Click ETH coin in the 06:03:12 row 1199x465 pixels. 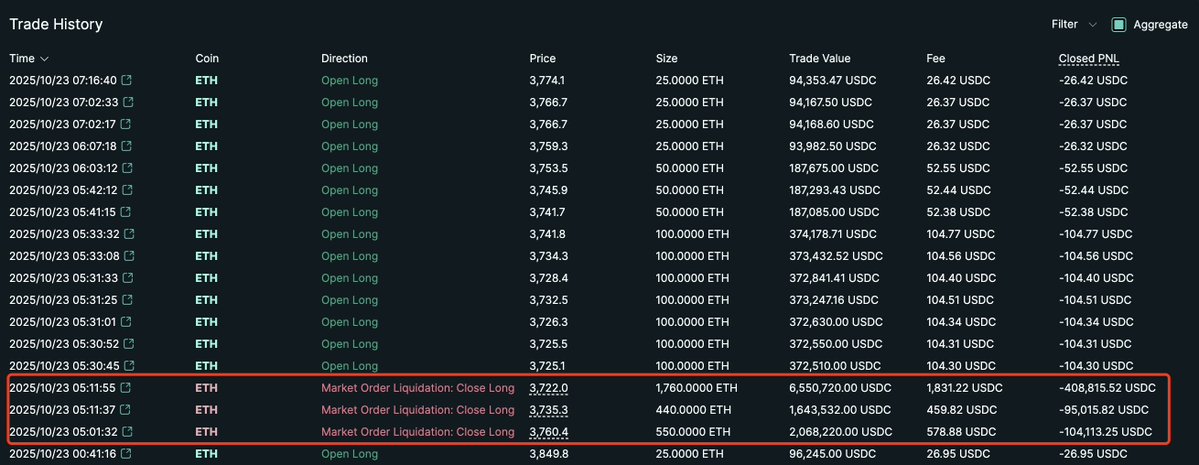[206, 168]
